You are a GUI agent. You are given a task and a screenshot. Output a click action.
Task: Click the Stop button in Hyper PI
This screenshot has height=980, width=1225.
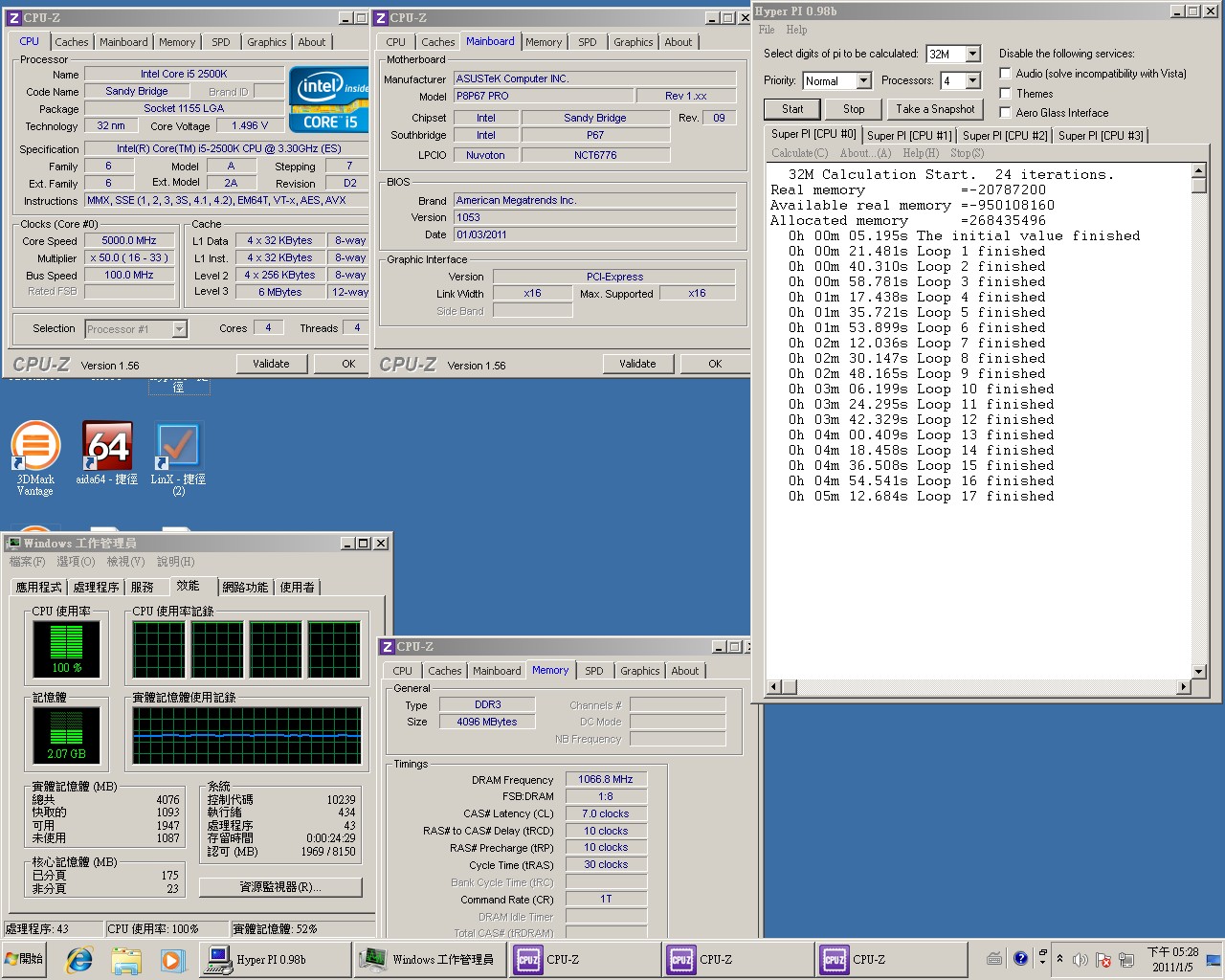coord(854,109)
